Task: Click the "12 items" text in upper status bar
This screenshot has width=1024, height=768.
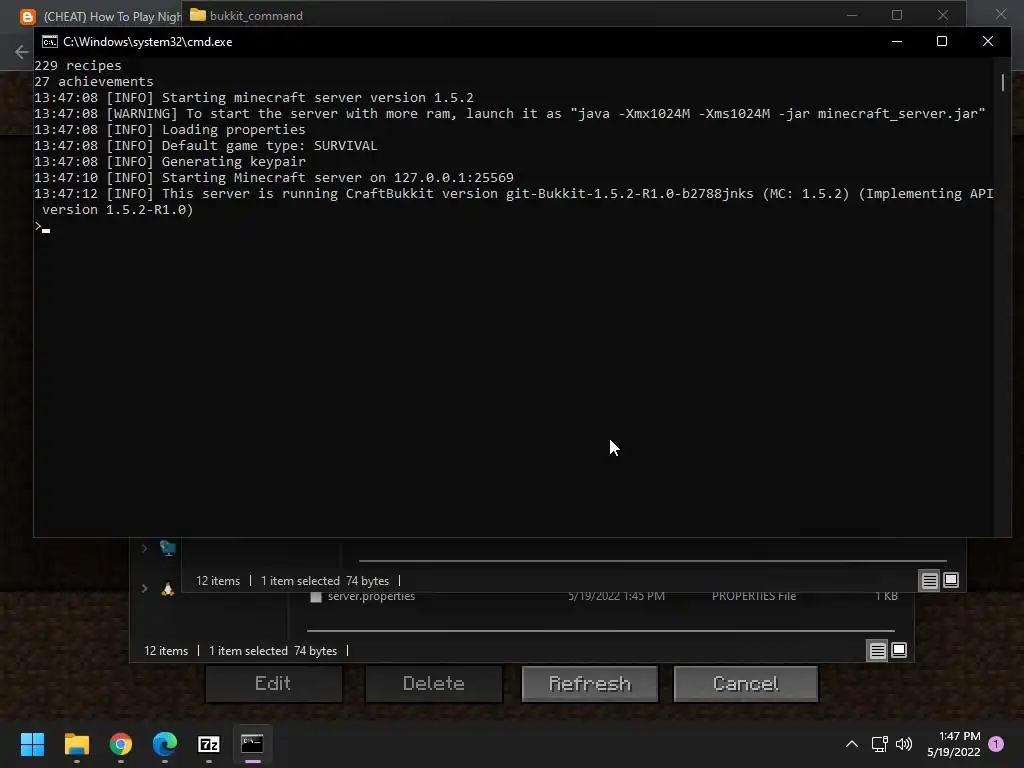Action: pyautogui.click(x=218, y=581)
